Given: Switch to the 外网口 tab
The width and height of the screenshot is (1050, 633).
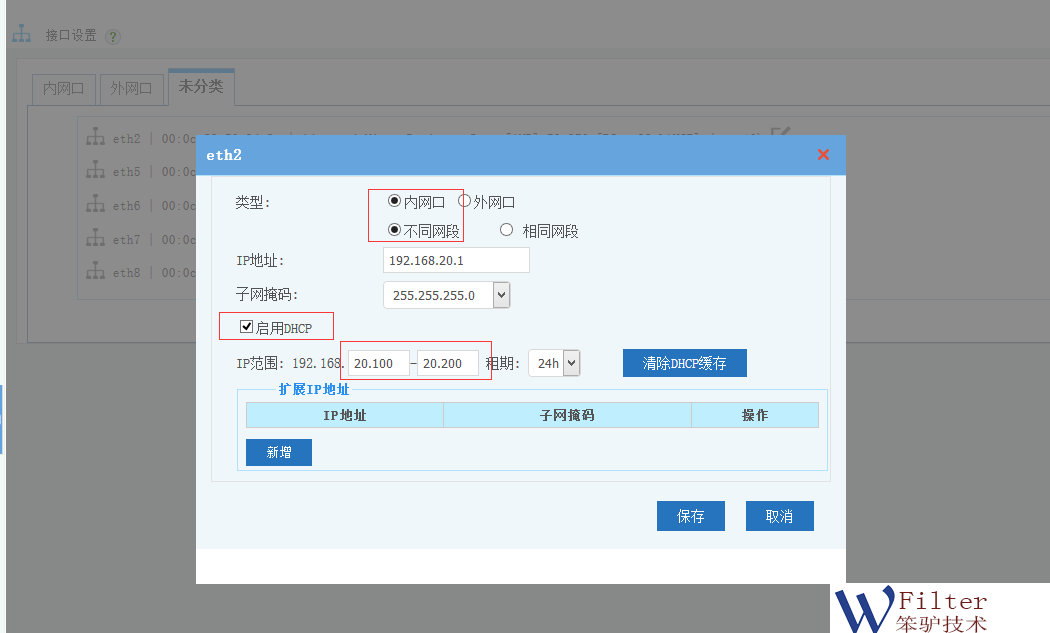Looking at the screenshot, I should coord(131,89).
